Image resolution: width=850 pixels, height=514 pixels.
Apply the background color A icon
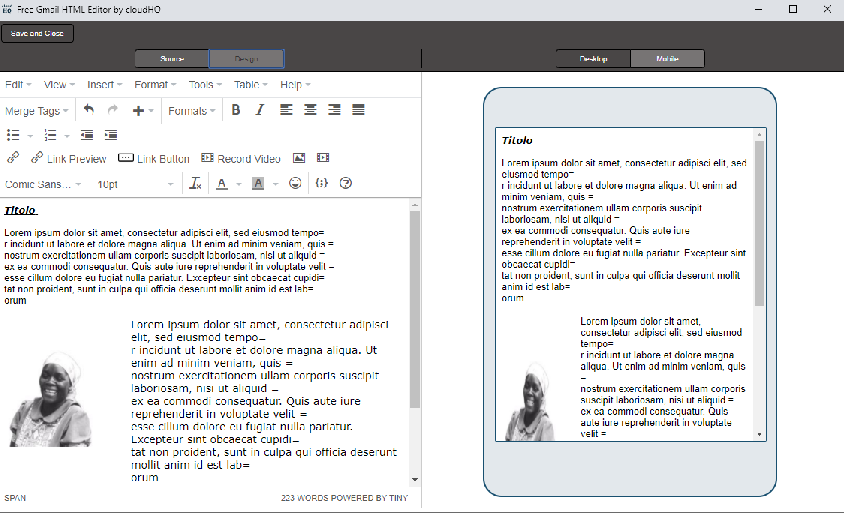258,184
